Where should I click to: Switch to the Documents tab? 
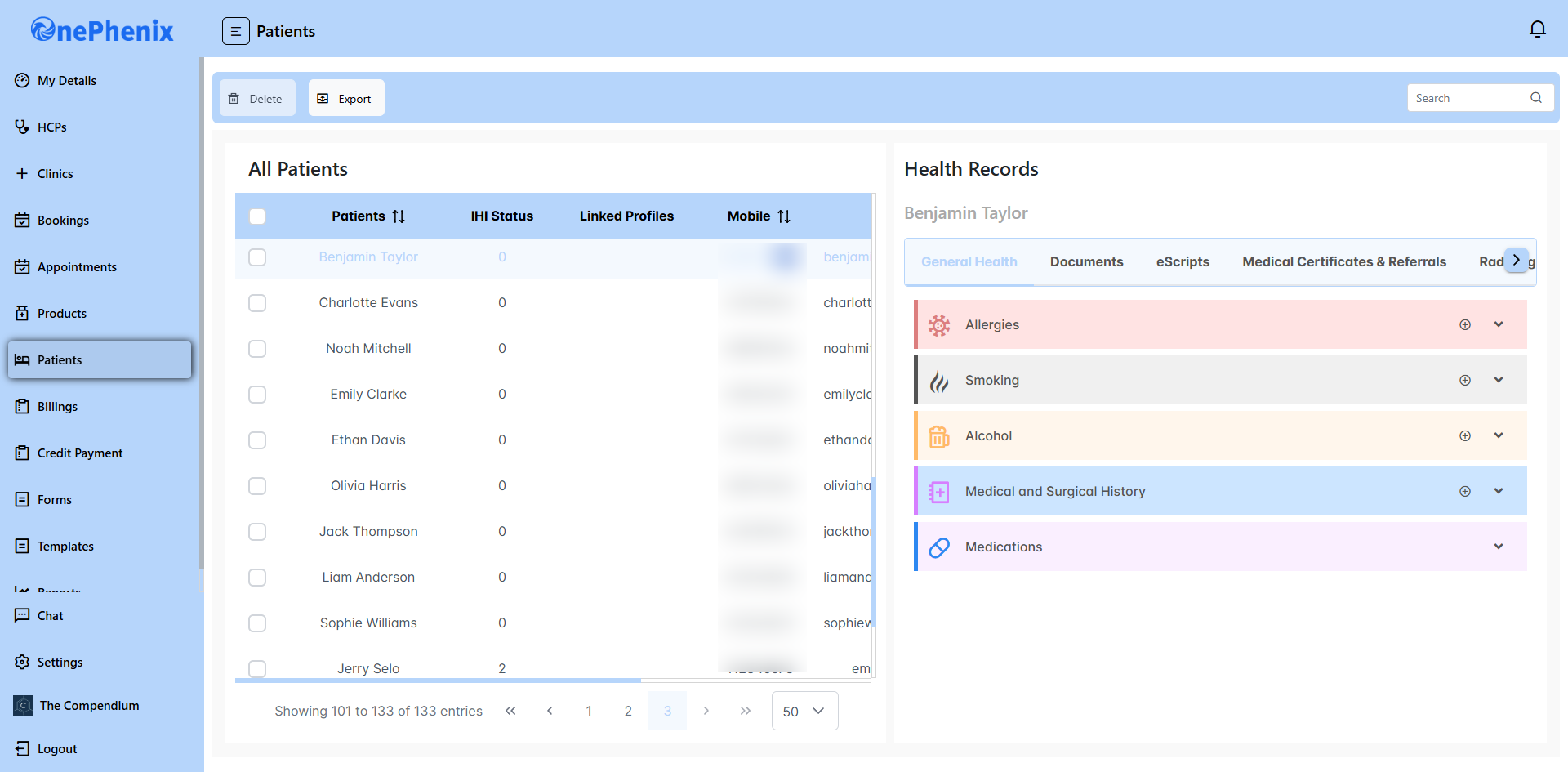(1086, 262)
